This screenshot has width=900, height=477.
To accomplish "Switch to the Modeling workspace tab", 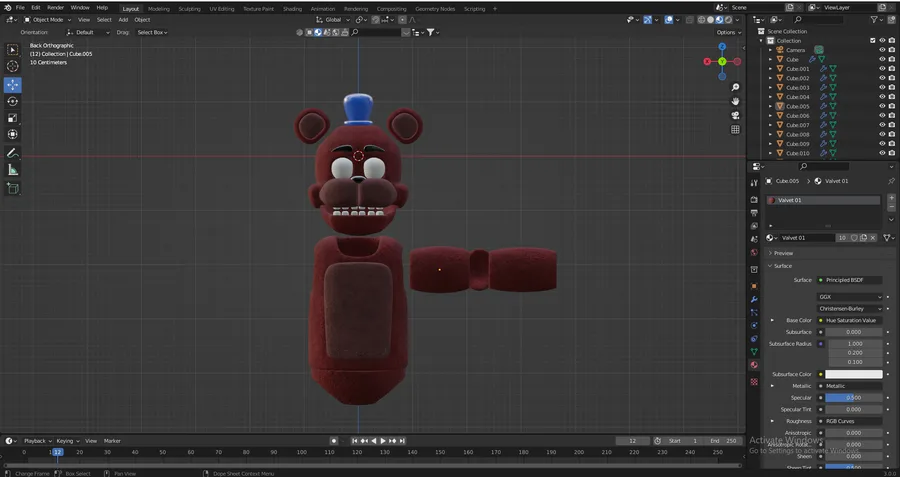I will [x=159, y=9].
